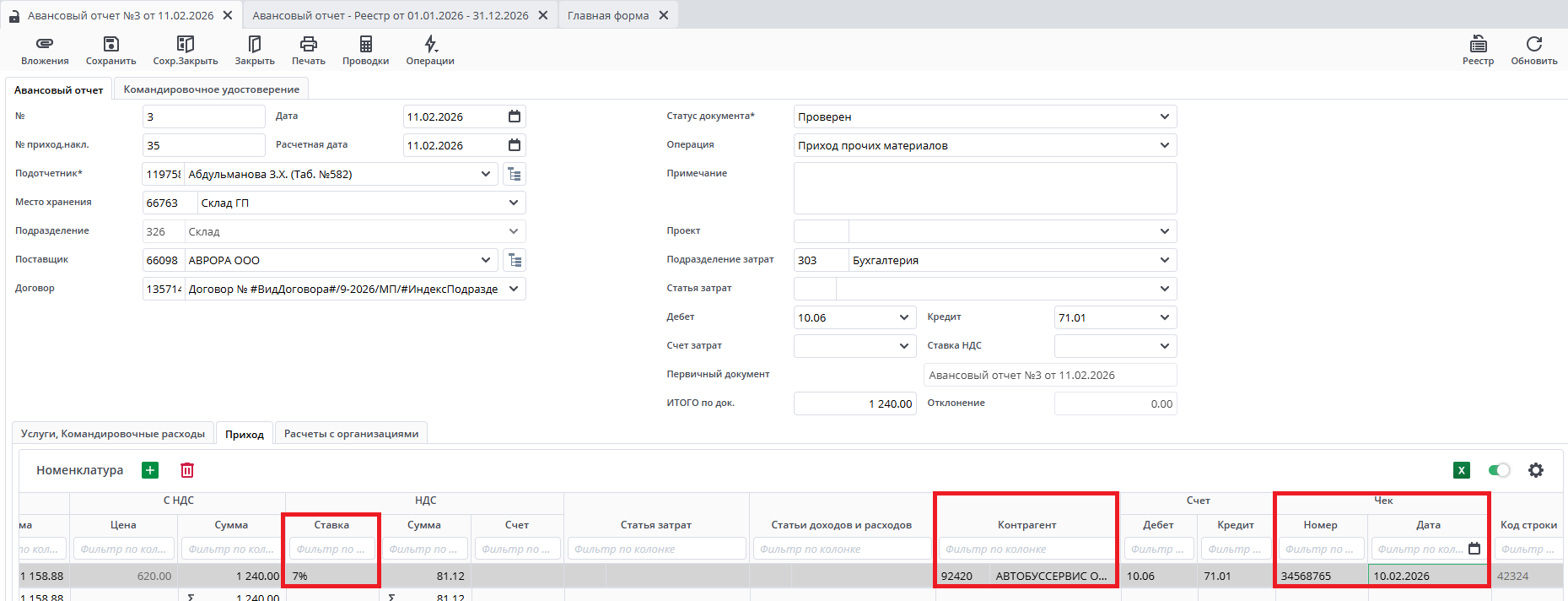Open Проводки calculator icon

pyautogui.click(x=365, y=44)
